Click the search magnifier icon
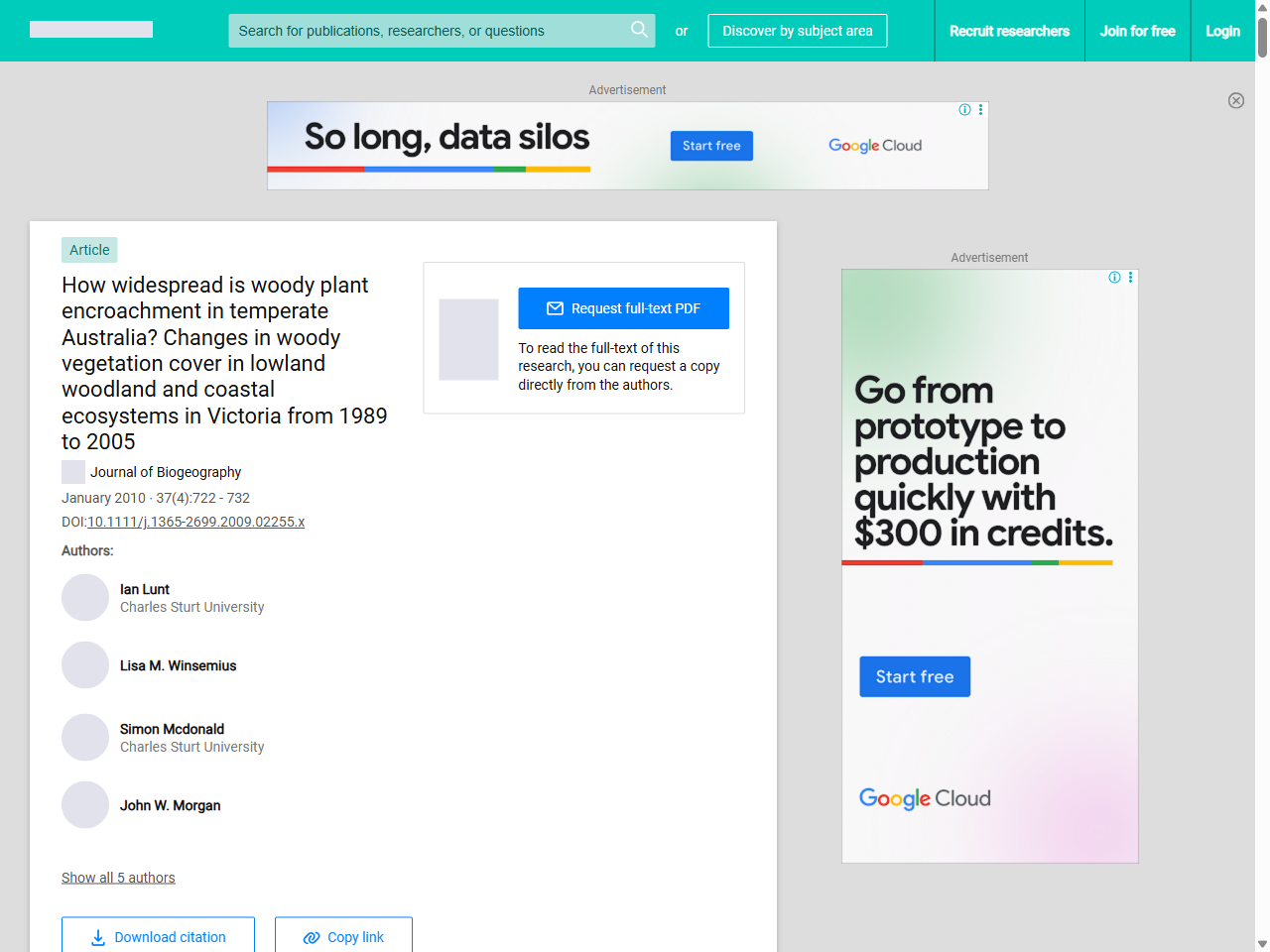The width and height of the screenshot is (1270, 952). (x=639, y=30)
